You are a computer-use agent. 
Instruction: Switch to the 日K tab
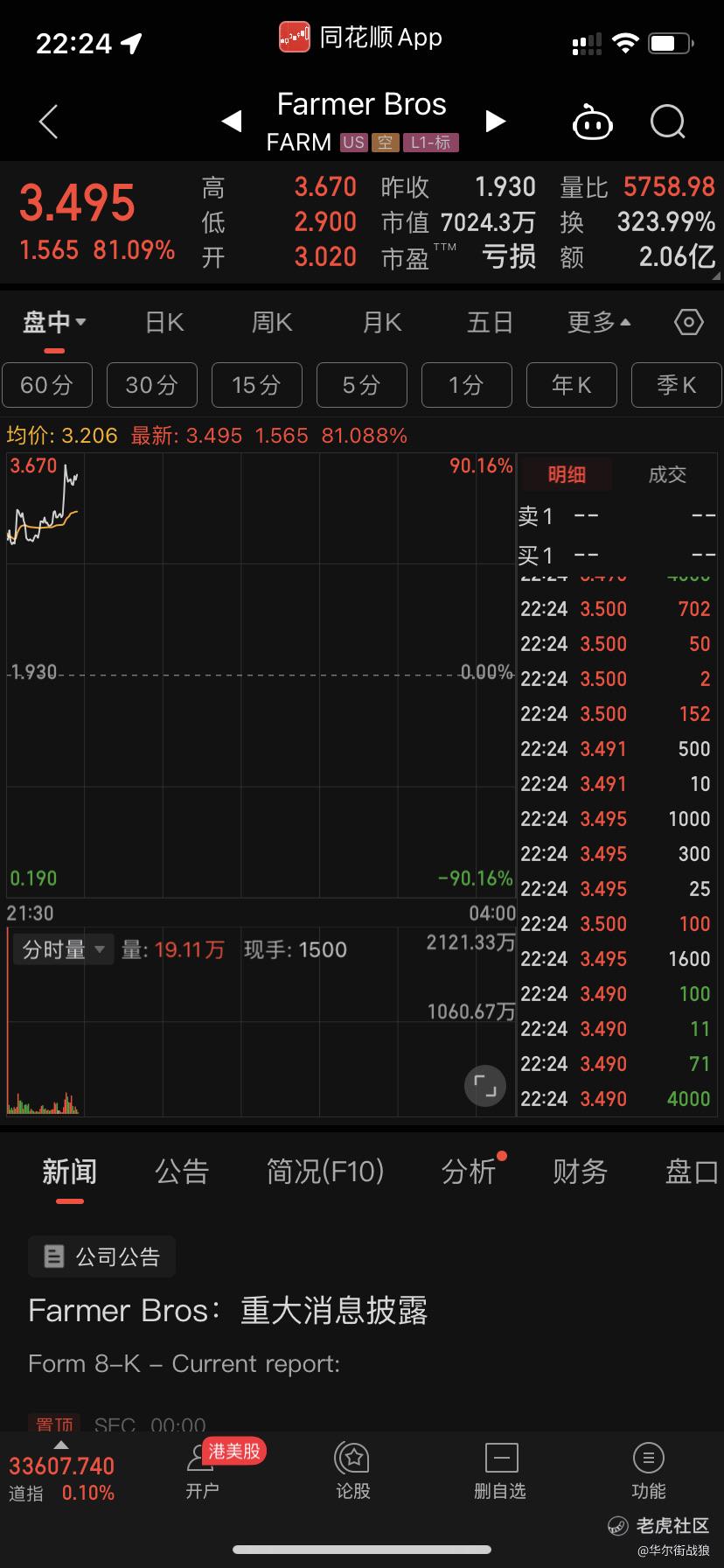point(164,323)
